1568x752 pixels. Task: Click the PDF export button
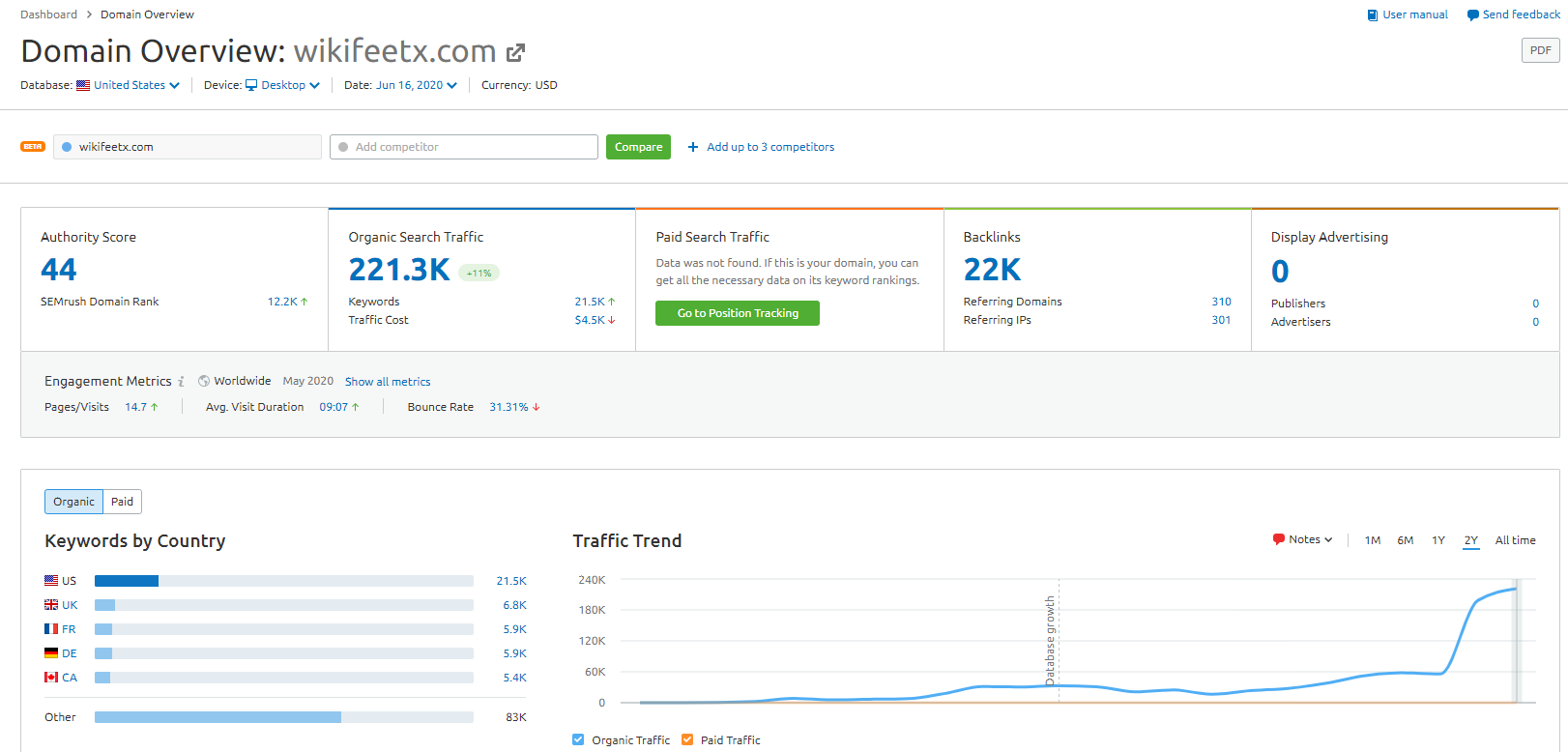(1540, 50)
